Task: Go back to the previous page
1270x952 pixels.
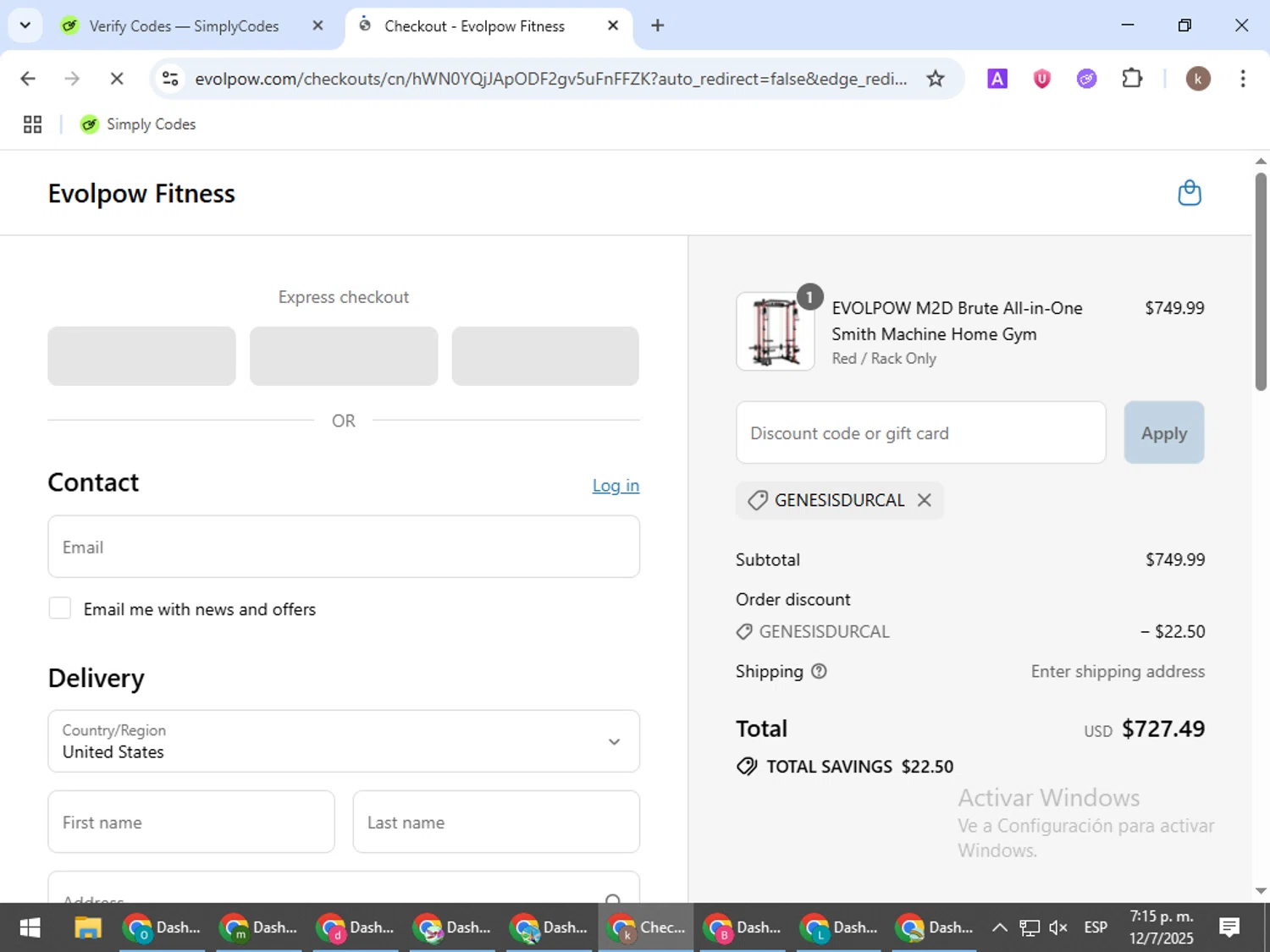Action: (28, 79)
